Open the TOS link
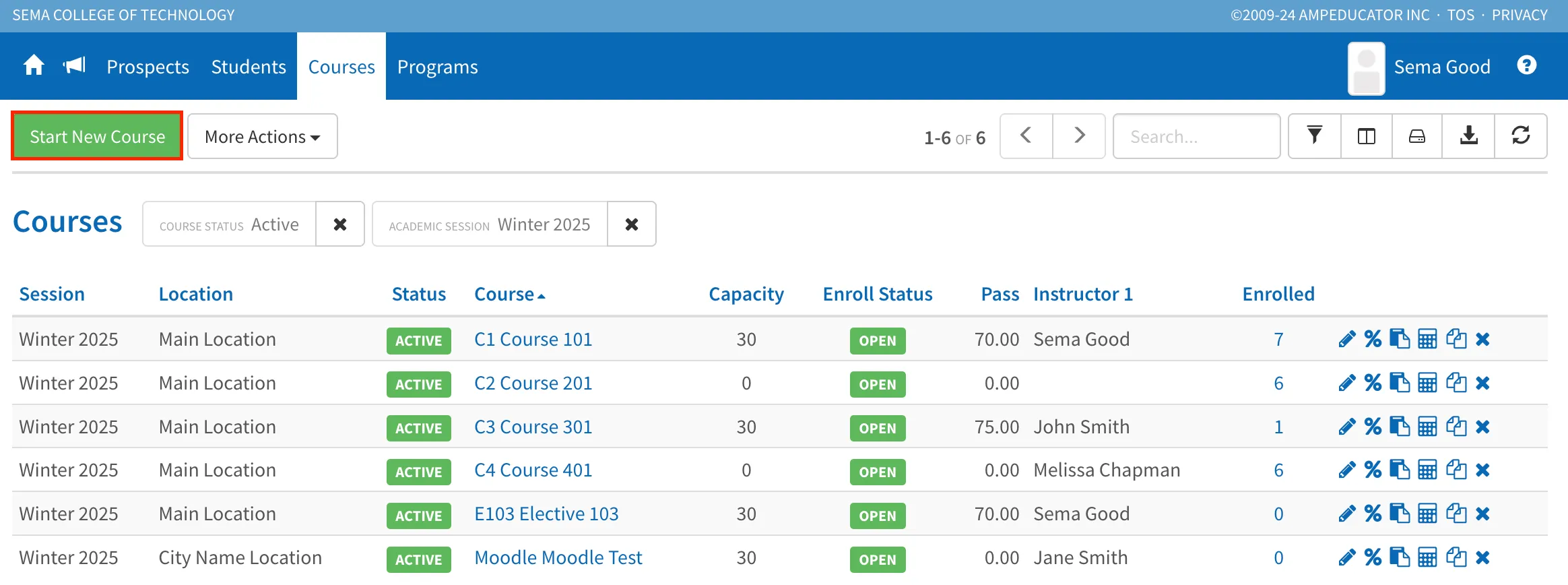The image size is (1568, 585). pyautogui.click(x=1461, y=15)
